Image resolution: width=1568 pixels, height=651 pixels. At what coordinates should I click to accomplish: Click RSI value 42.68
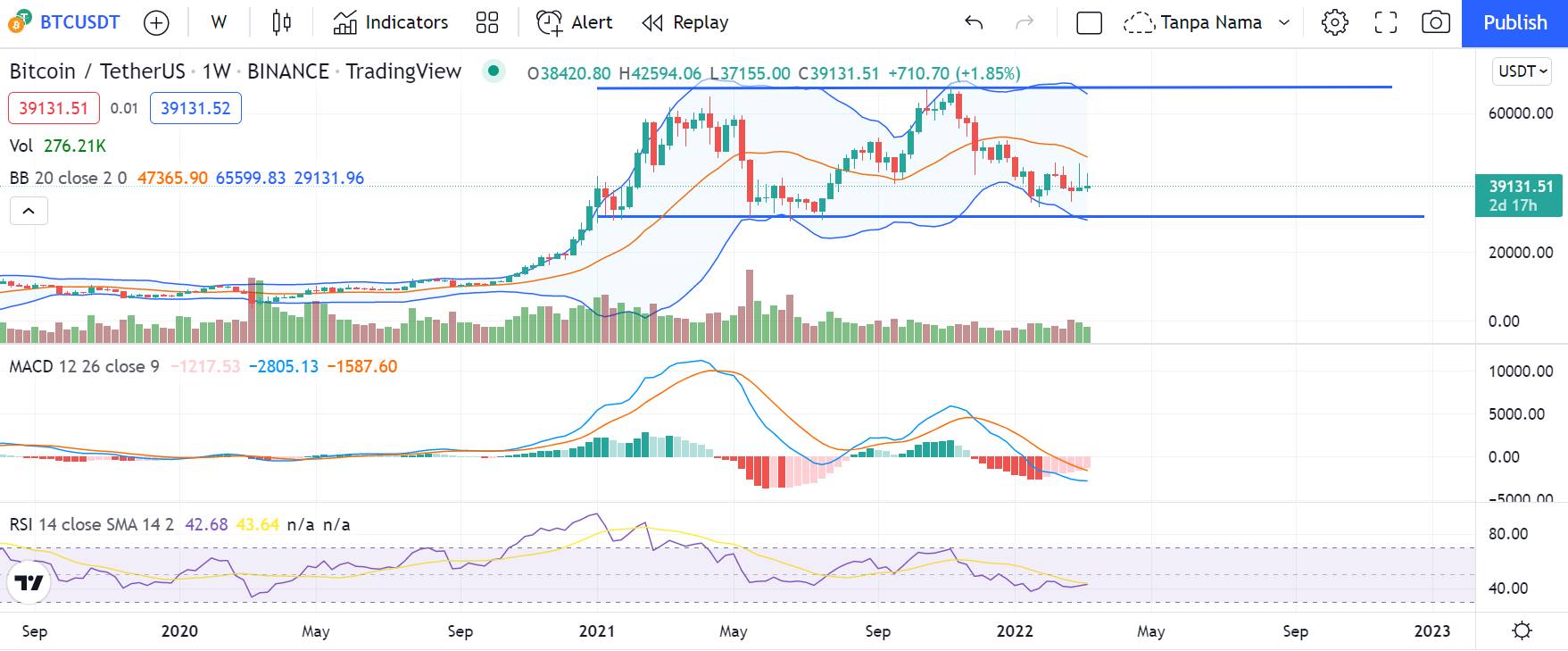coord(206,524)
